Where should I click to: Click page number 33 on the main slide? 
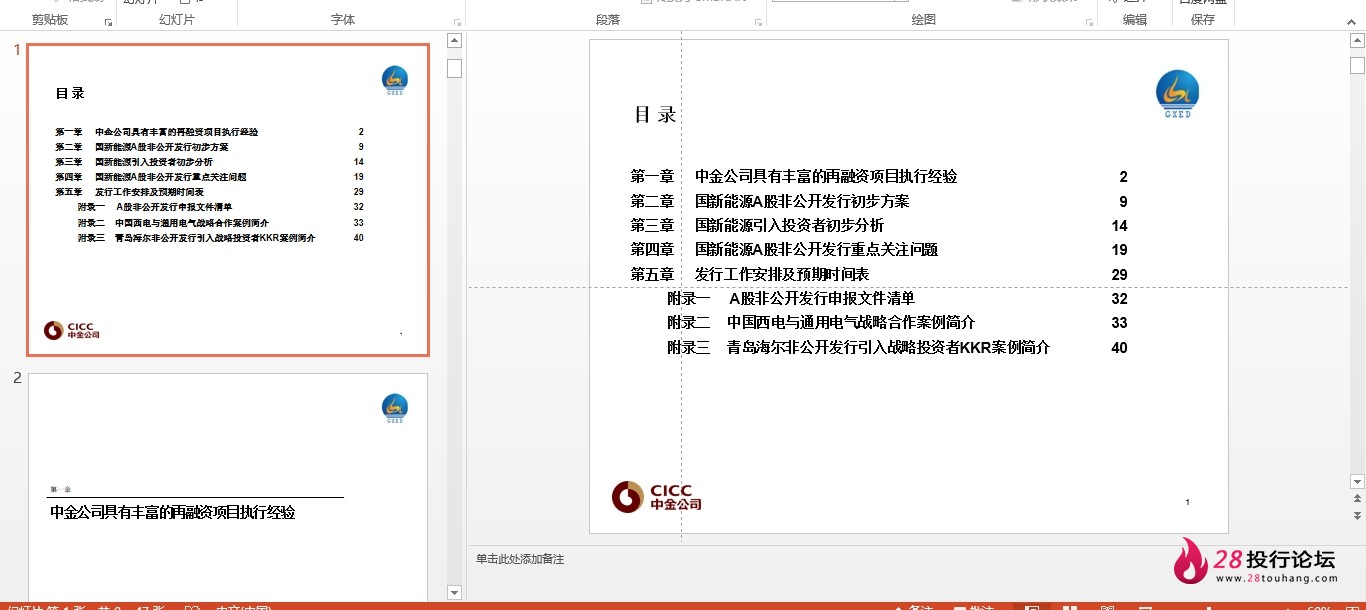tap(1119, 323)
